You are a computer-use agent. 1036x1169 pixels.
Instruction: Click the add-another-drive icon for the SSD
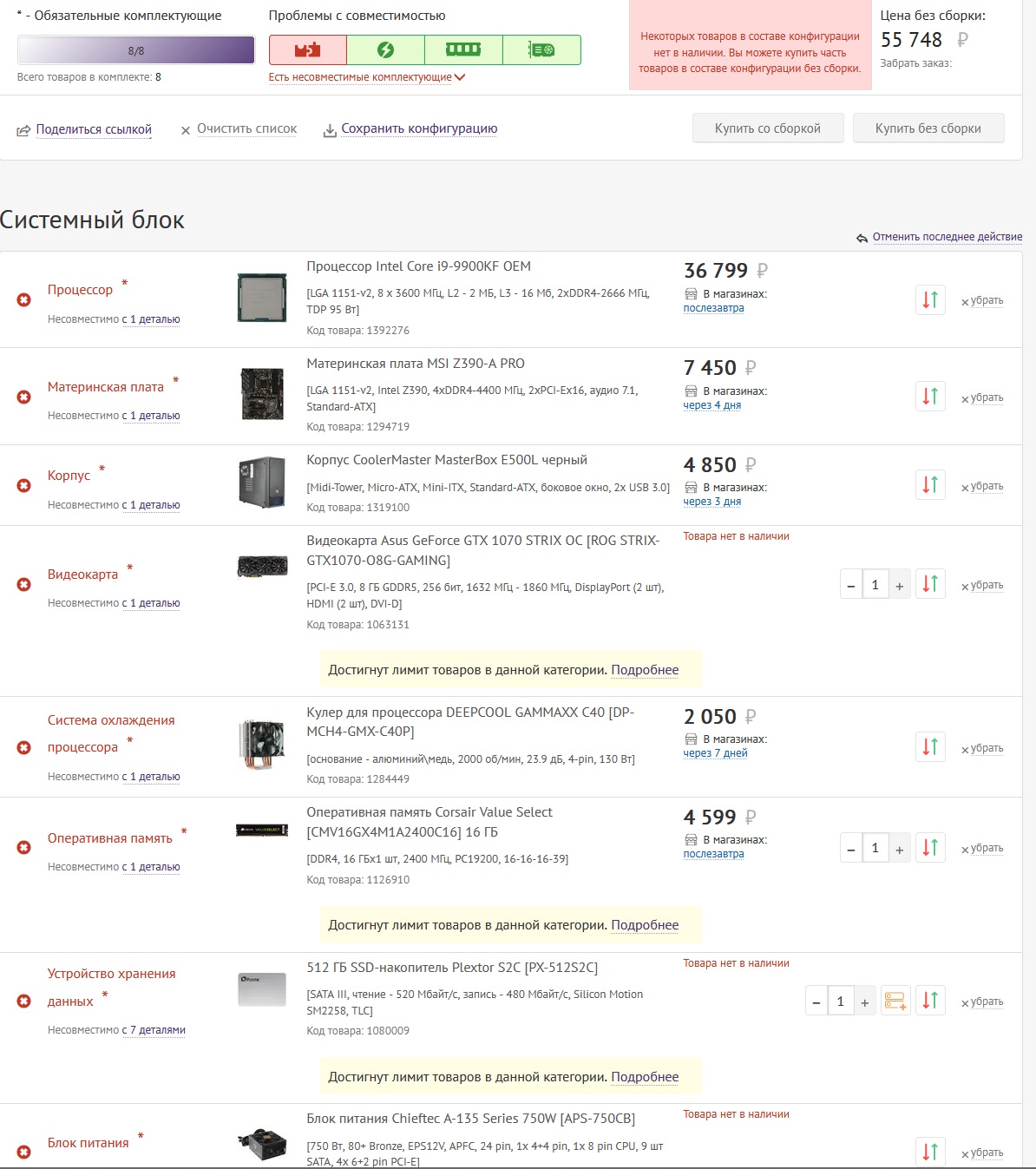tap(895, 1001)
